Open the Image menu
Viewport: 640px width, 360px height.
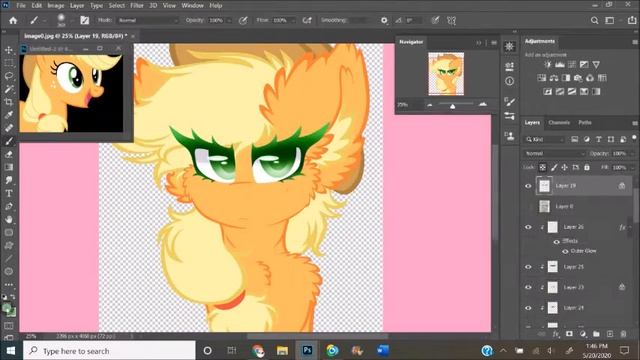point(56,5)
